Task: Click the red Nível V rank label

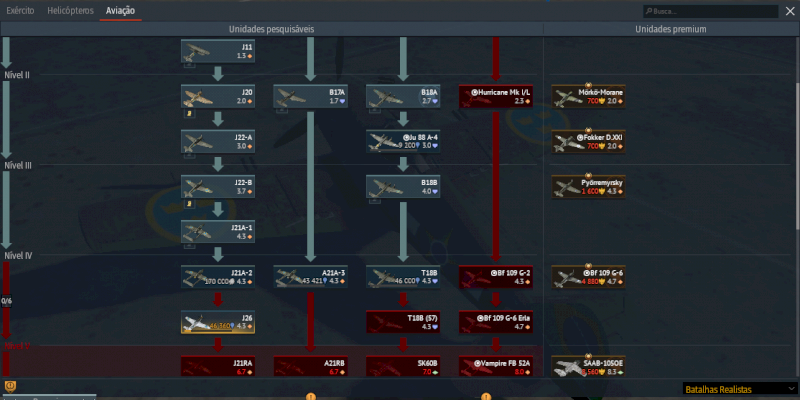Action: [17, 346]
